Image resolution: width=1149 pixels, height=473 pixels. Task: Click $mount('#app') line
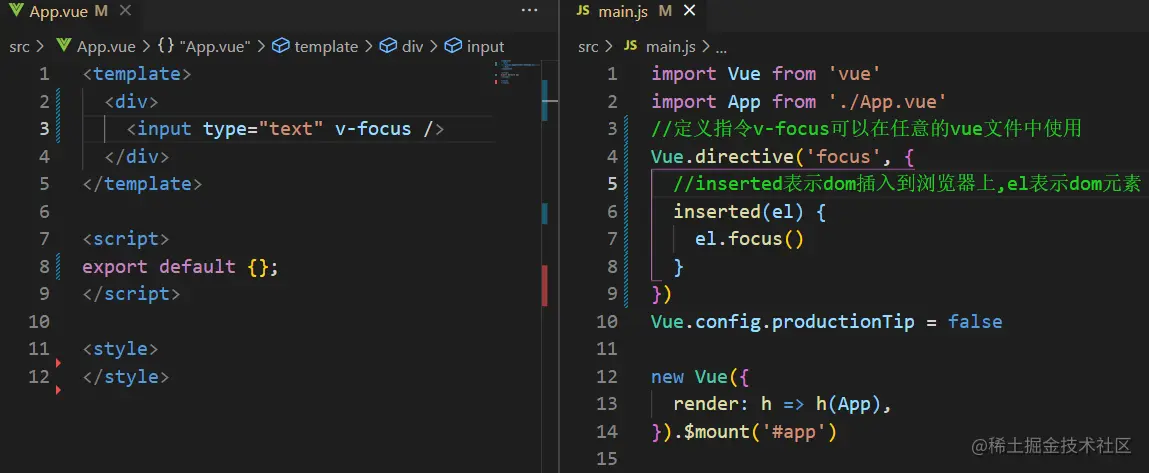(744, 432)
